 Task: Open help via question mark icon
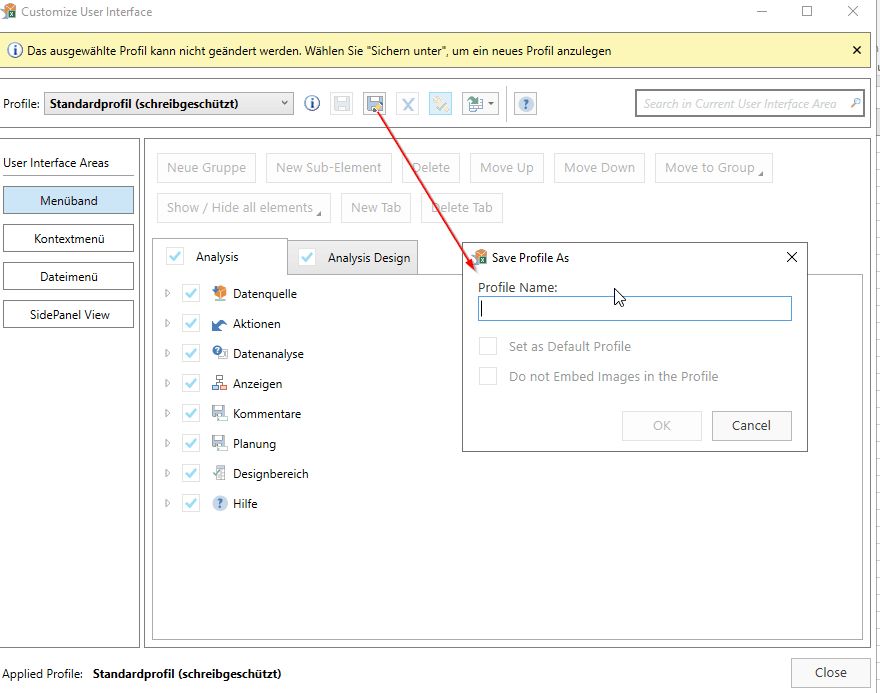(525, 104)
